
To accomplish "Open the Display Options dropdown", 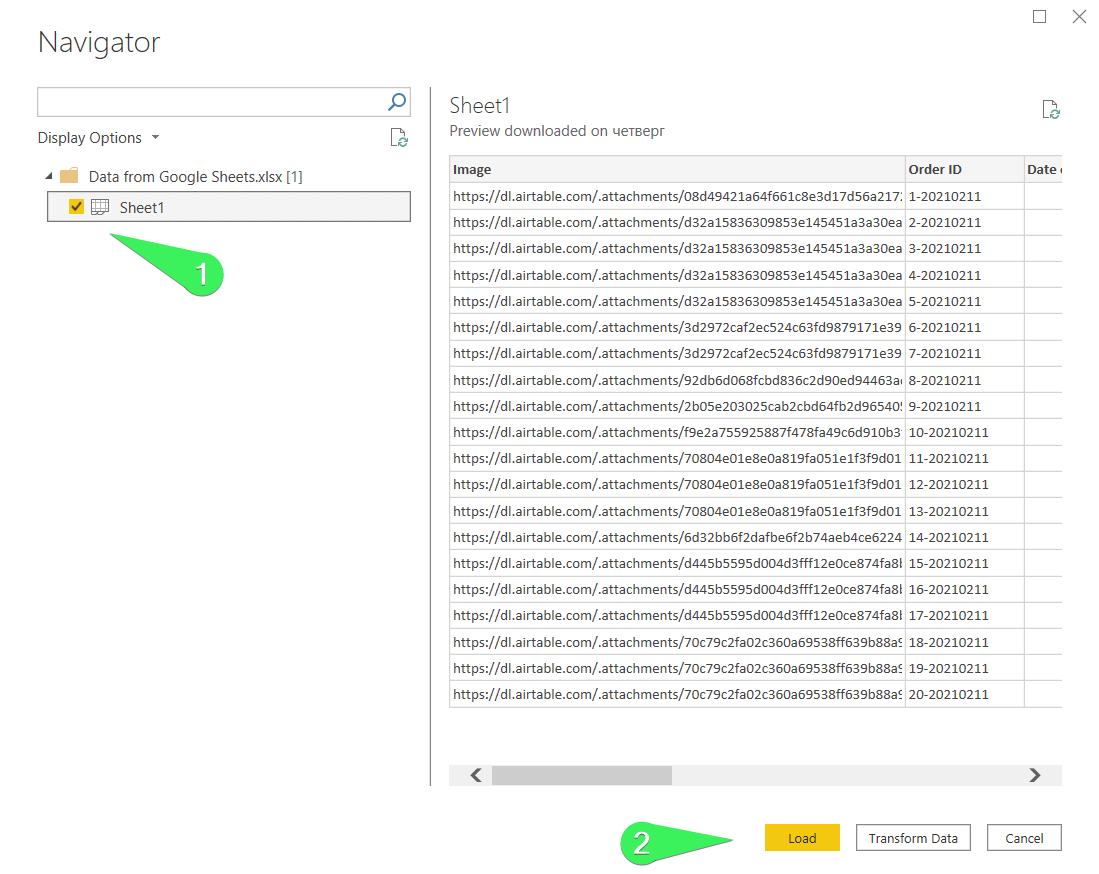I will pyautogui.click(x=99, y=137).
